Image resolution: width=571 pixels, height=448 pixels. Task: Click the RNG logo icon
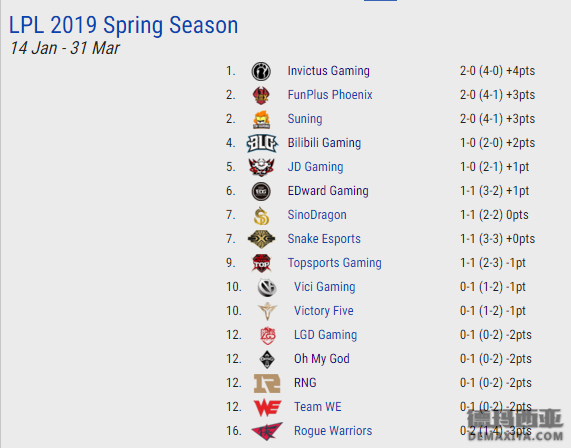click(267, 383)
